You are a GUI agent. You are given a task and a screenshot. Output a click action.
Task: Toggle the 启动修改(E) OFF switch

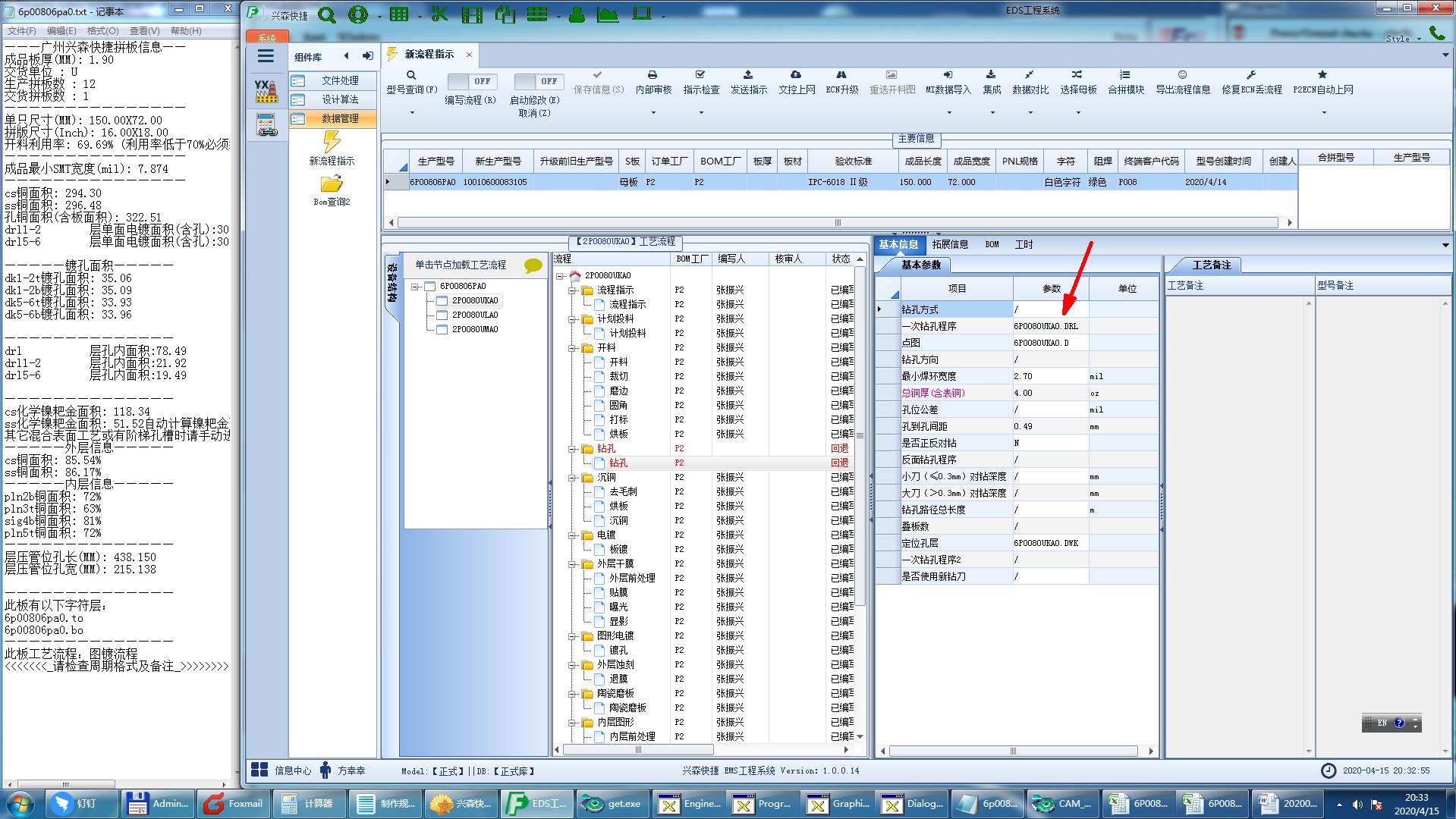point(537,81)
